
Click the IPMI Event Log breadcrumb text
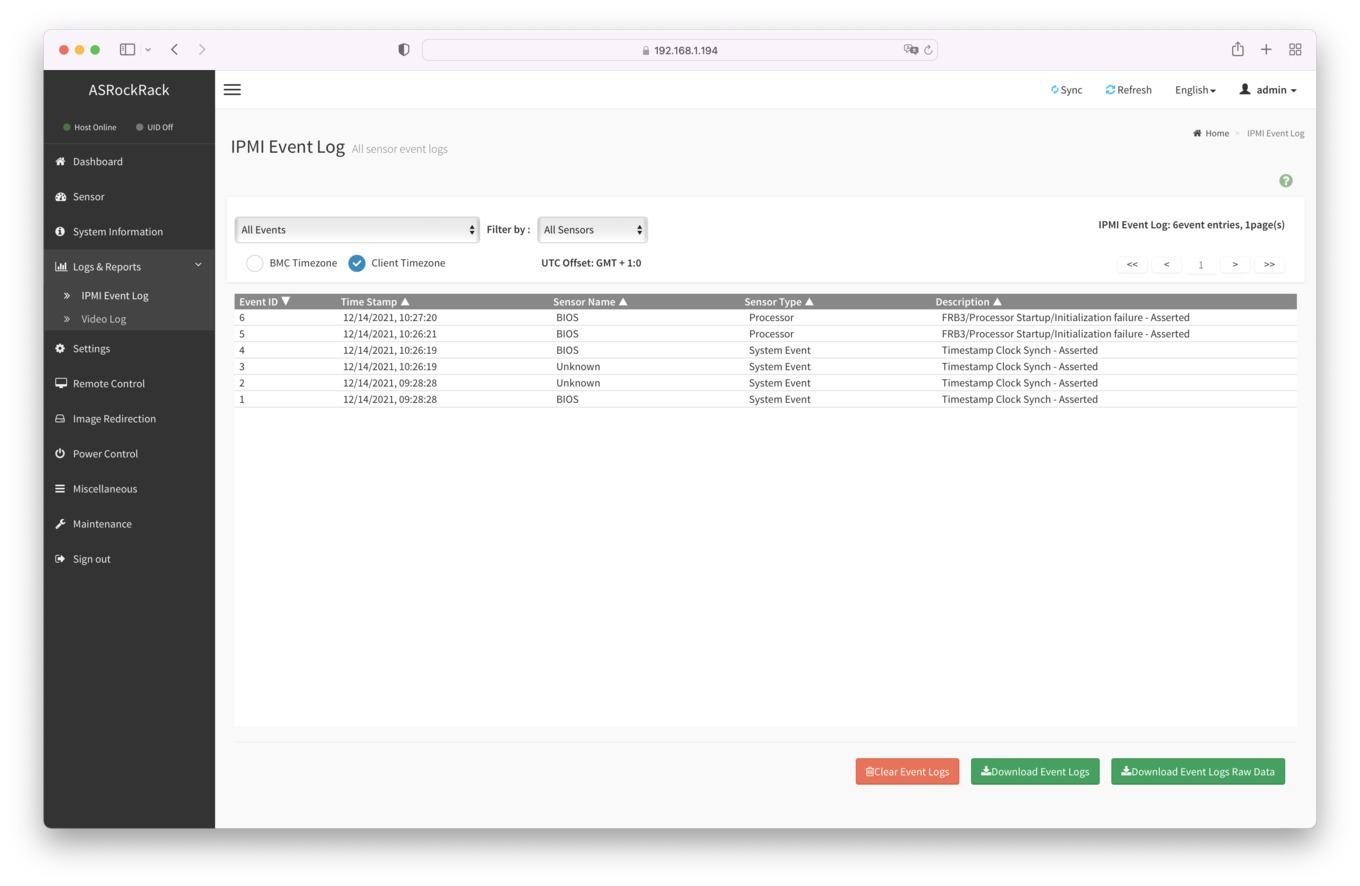tap(1275, 133)
